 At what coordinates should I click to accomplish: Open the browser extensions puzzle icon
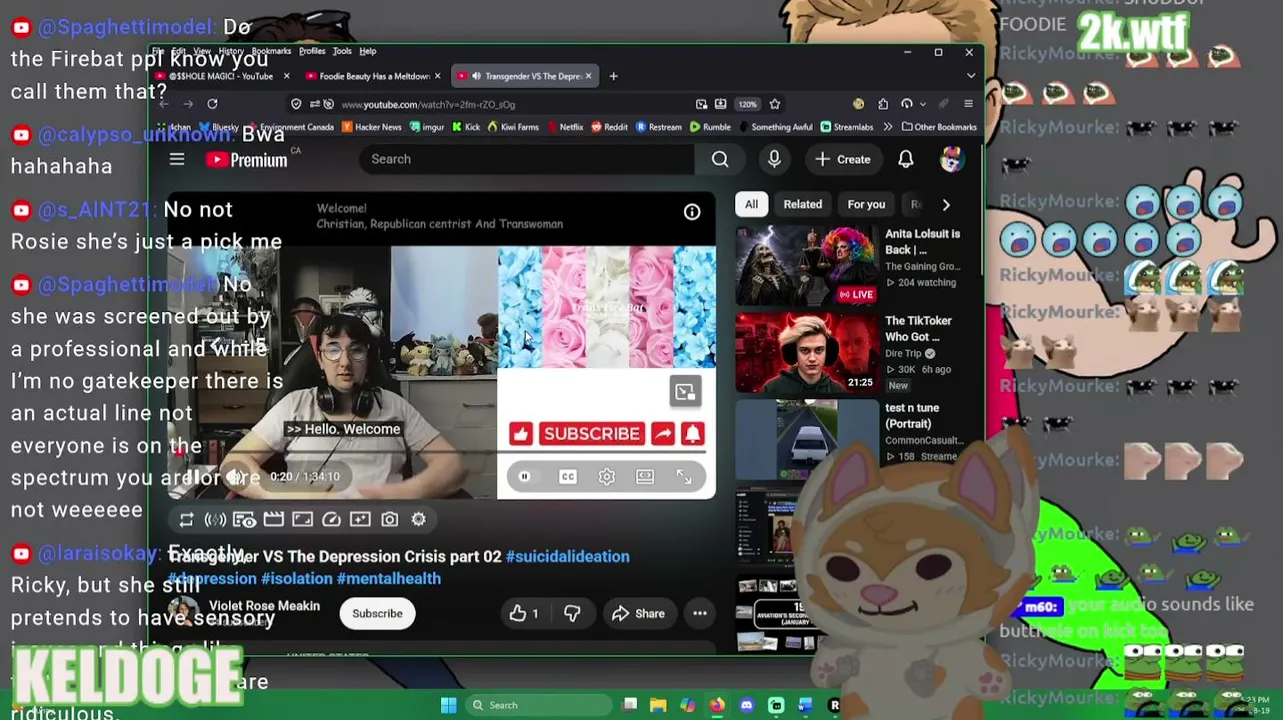(x=883, y=104)
